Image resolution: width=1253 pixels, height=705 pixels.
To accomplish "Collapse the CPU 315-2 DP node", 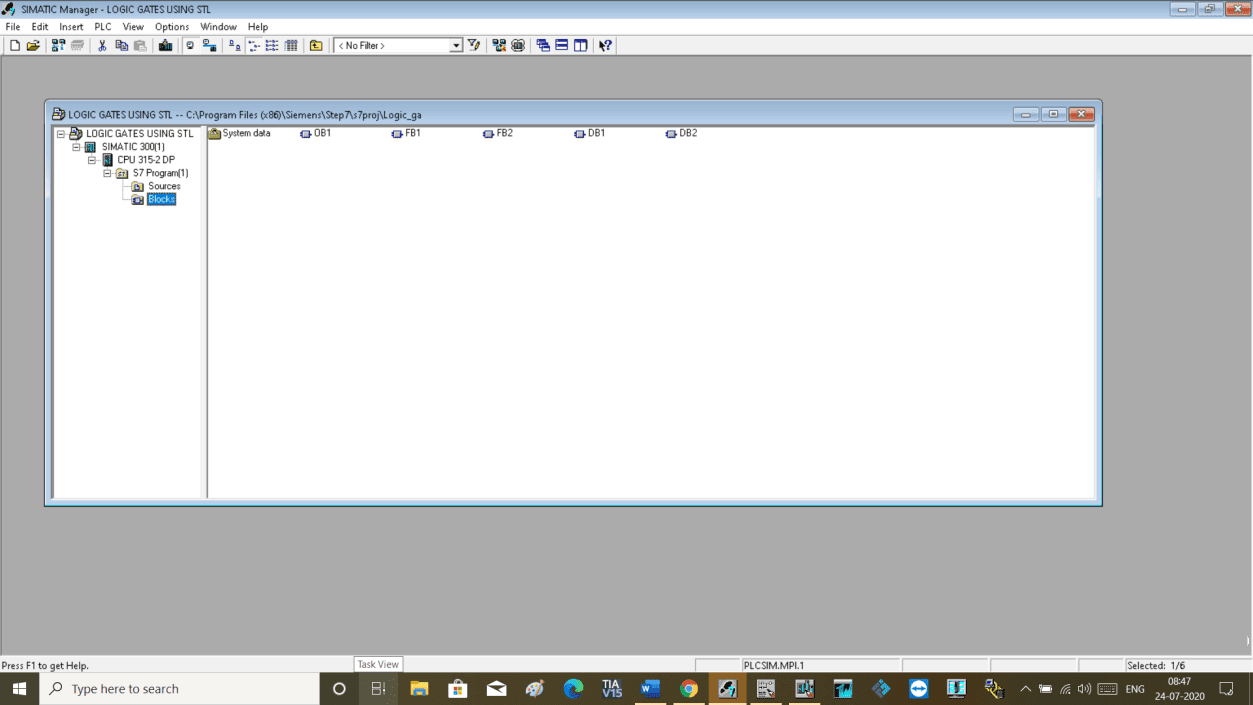I will tap(91, 160).
